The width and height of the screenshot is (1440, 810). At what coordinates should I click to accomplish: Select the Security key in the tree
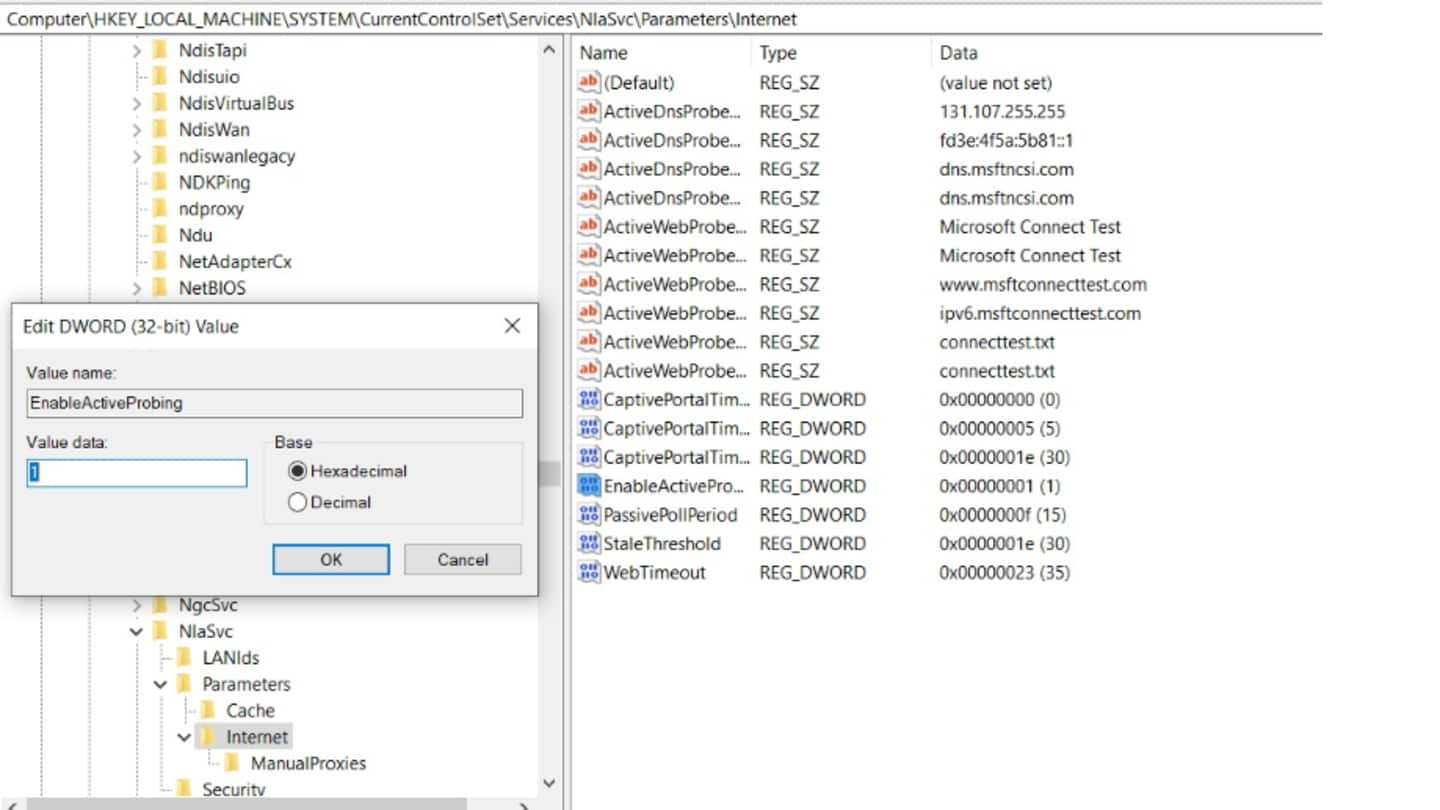(233, 790)
